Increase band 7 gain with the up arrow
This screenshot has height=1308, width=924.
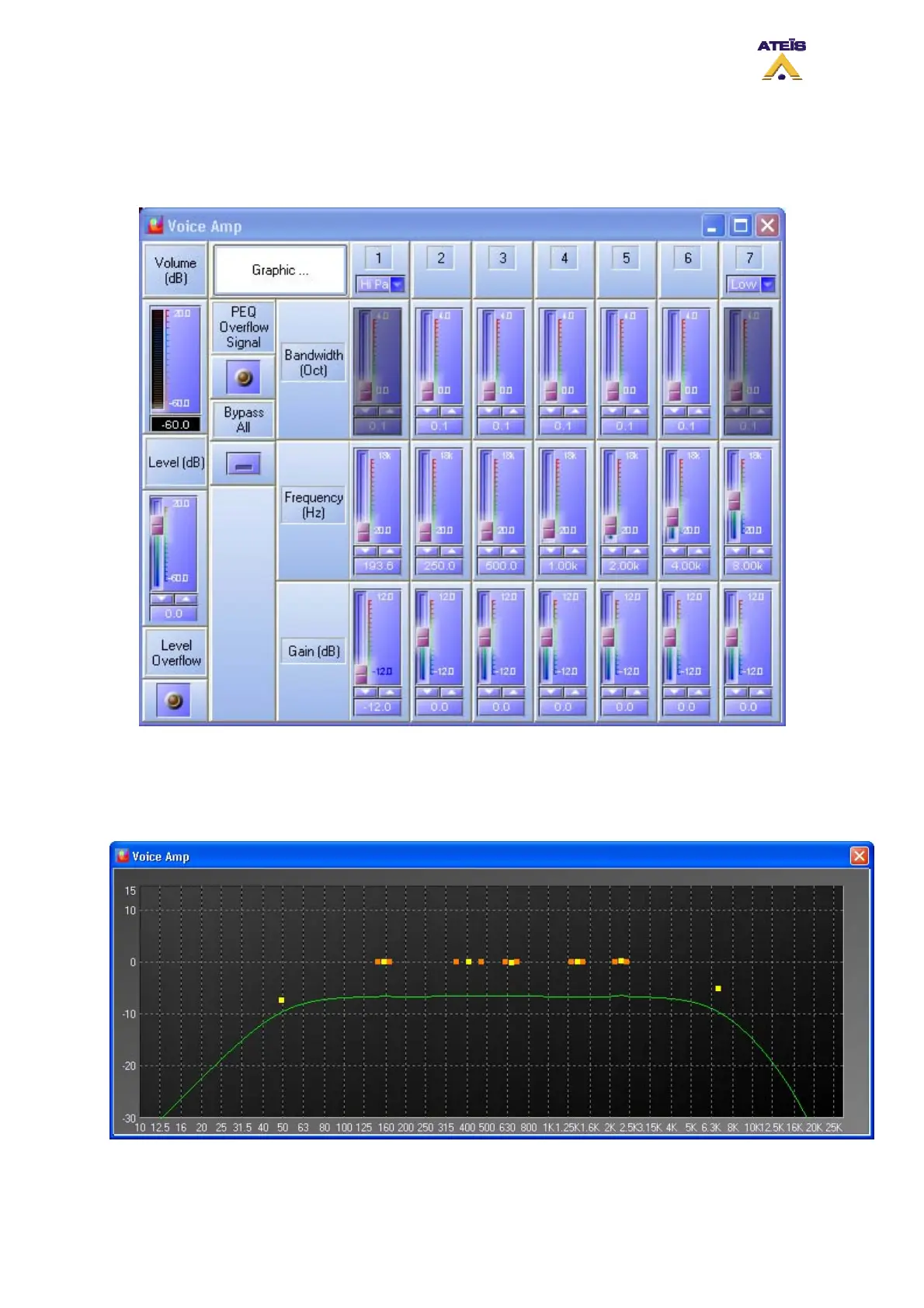759,692
